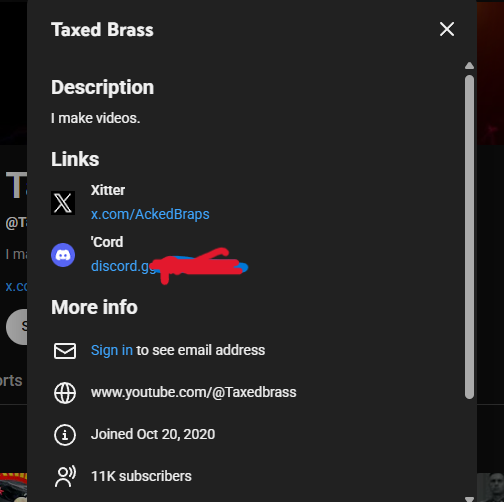Click the X (Xitter) logo icon
This screenshot has width=504, height=502.
click(63, 203)
